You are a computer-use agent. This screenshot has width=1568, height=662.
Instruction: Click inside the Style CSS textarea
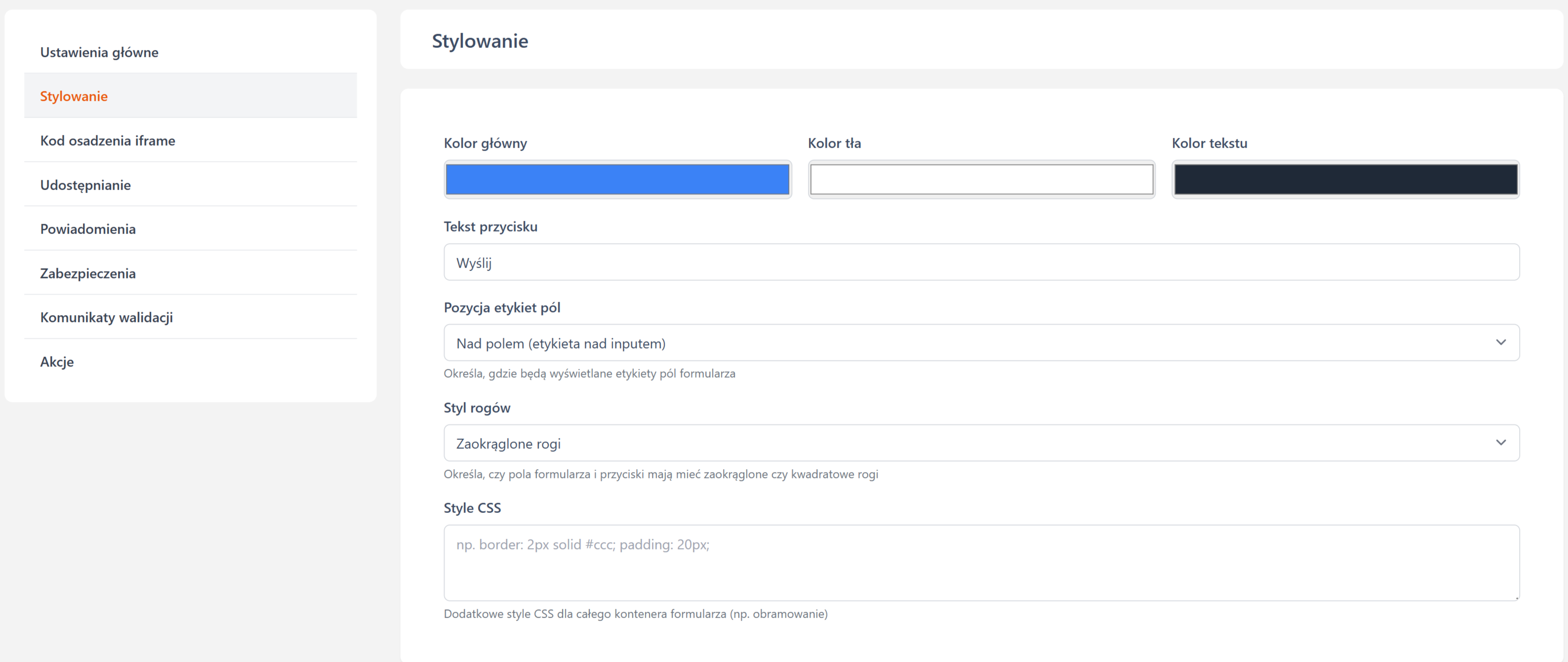(981, 563)
